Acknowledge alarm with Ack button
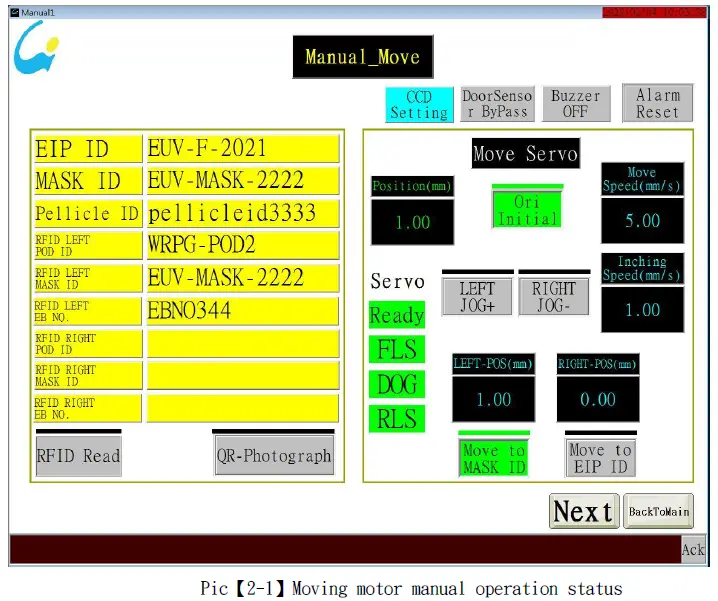Screen dimensions: 718x601 click(693, 549)
